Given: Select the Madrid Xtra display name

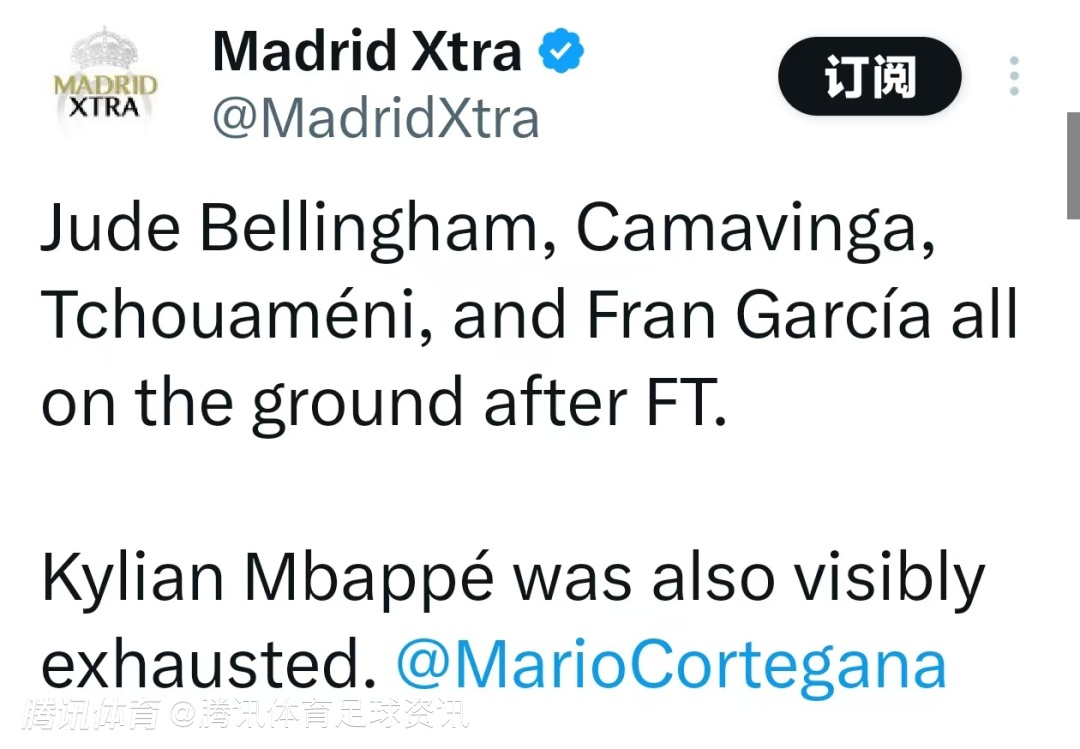Looking at the screenshot, I should pyautogui.click(x=367, y=51).
